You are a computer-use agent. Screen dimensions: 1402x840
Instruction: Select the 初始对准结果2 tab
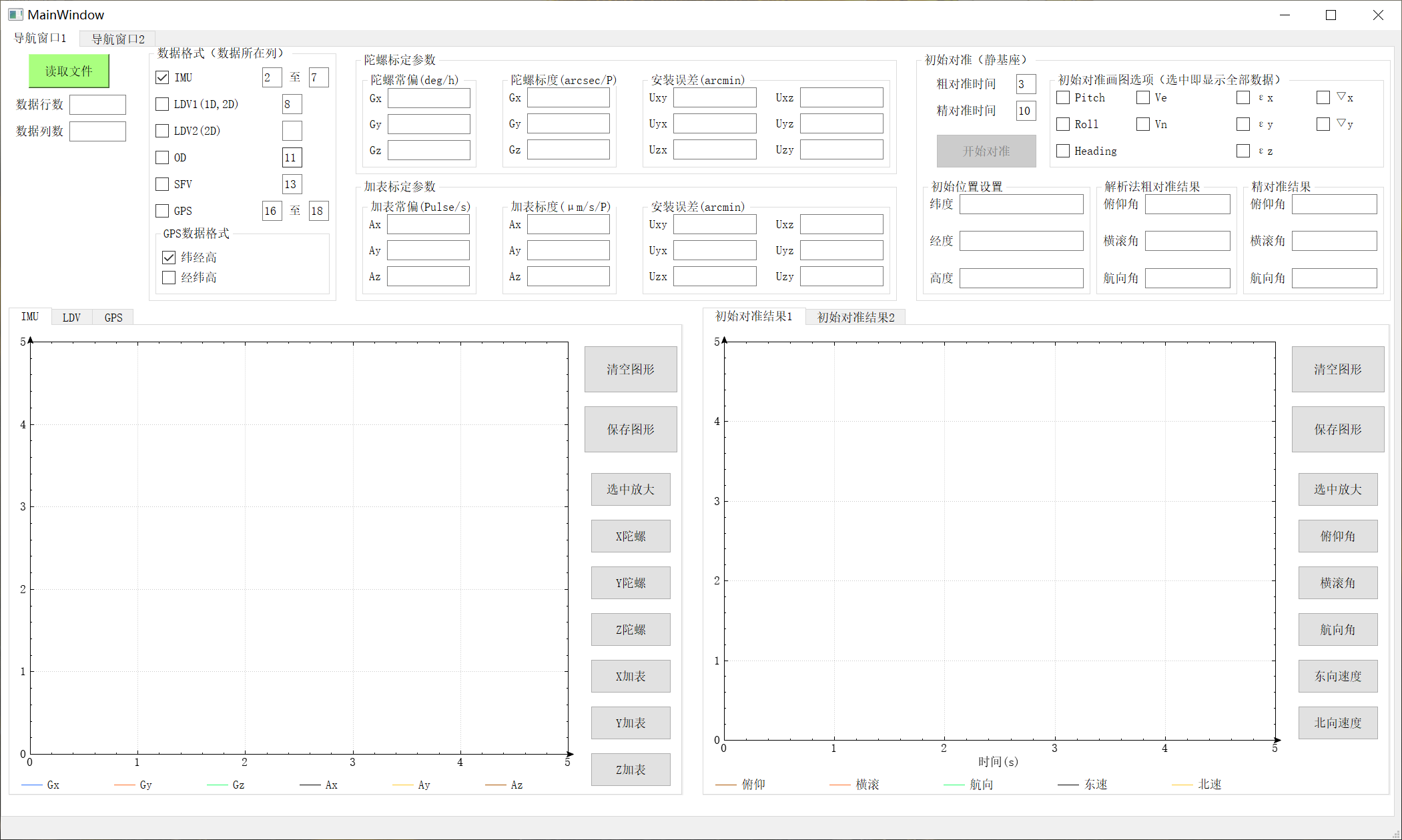pyautogui.click(x=855, y=318)
